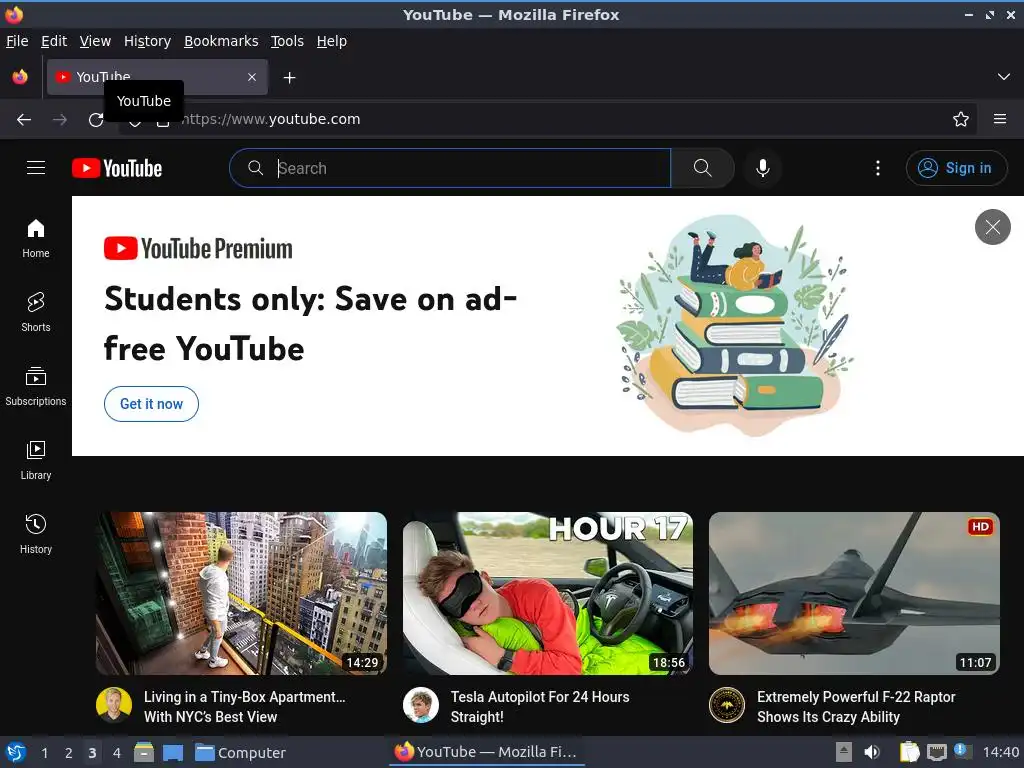
Task: Open the YouTube guide hamburger menu
Action: tap(36, 168)
